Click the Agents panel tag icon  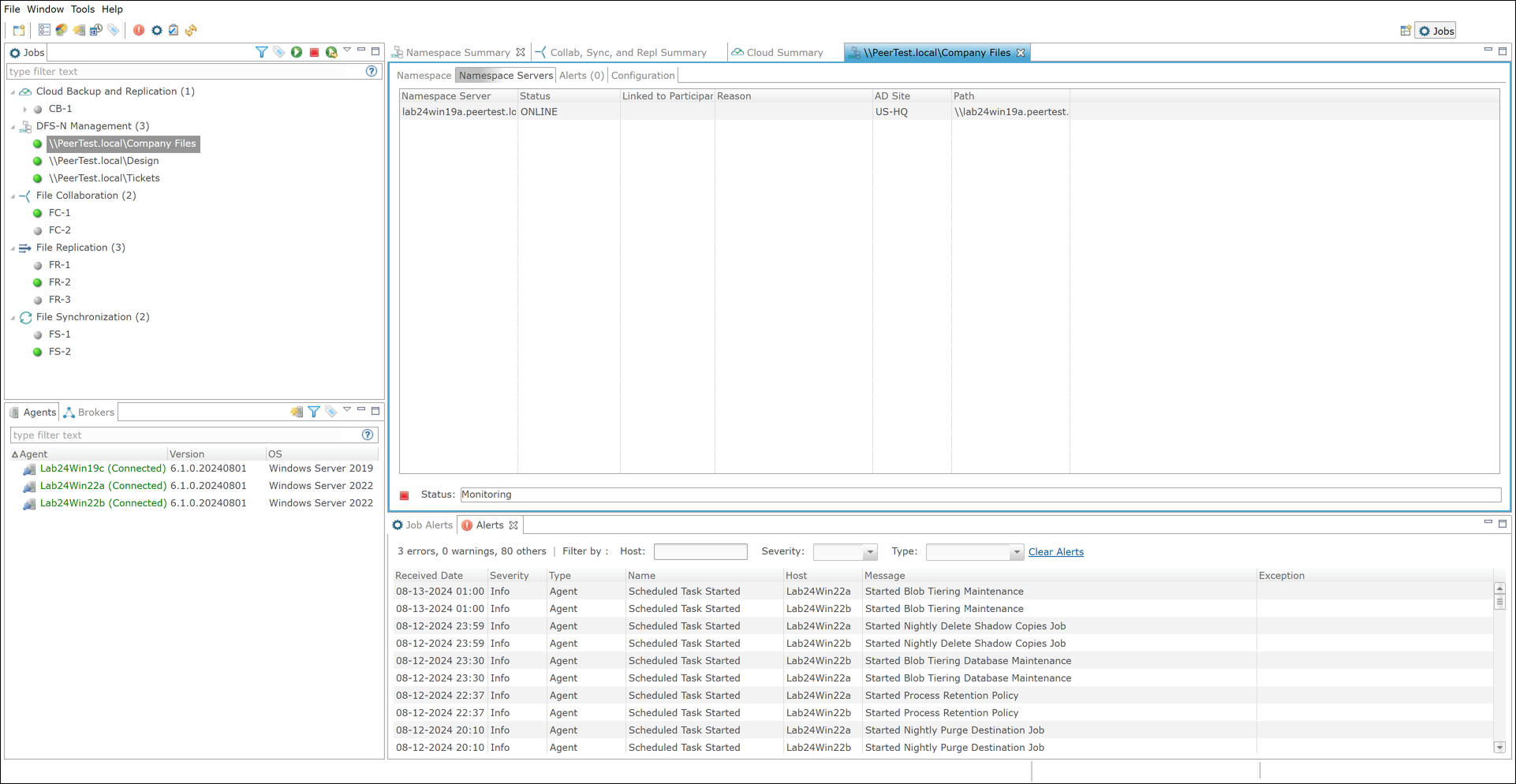331,412
